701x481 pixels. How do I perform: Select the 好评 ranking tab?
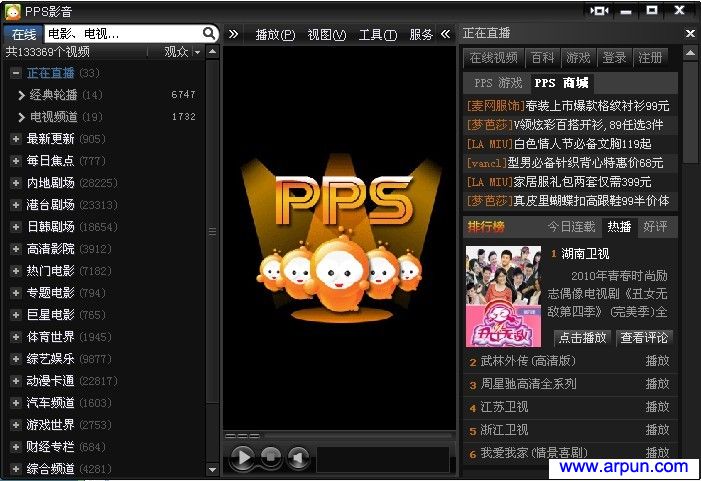coord(655,227)
